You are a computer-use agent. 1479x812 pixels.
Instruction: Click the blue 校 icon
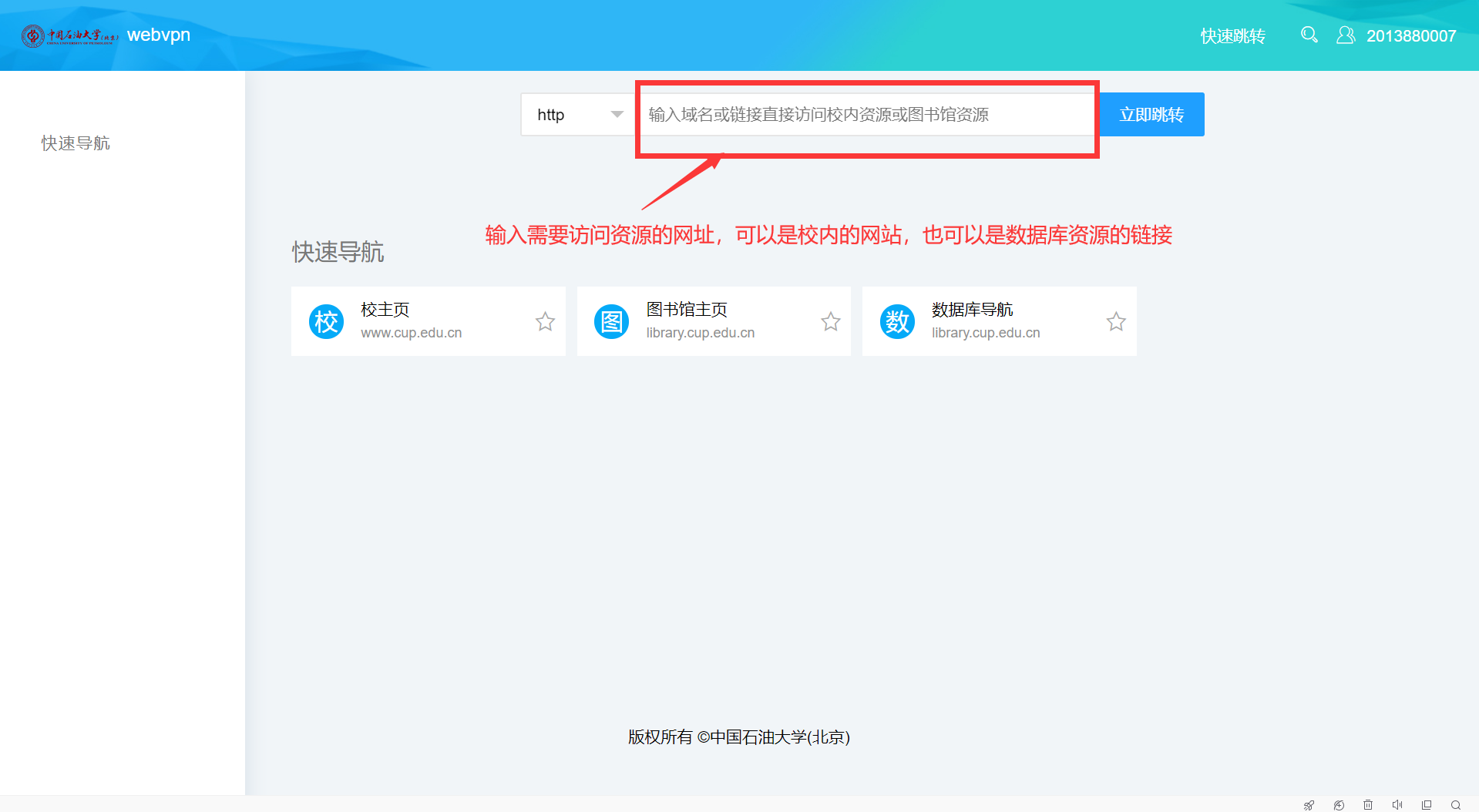point(326,322)
